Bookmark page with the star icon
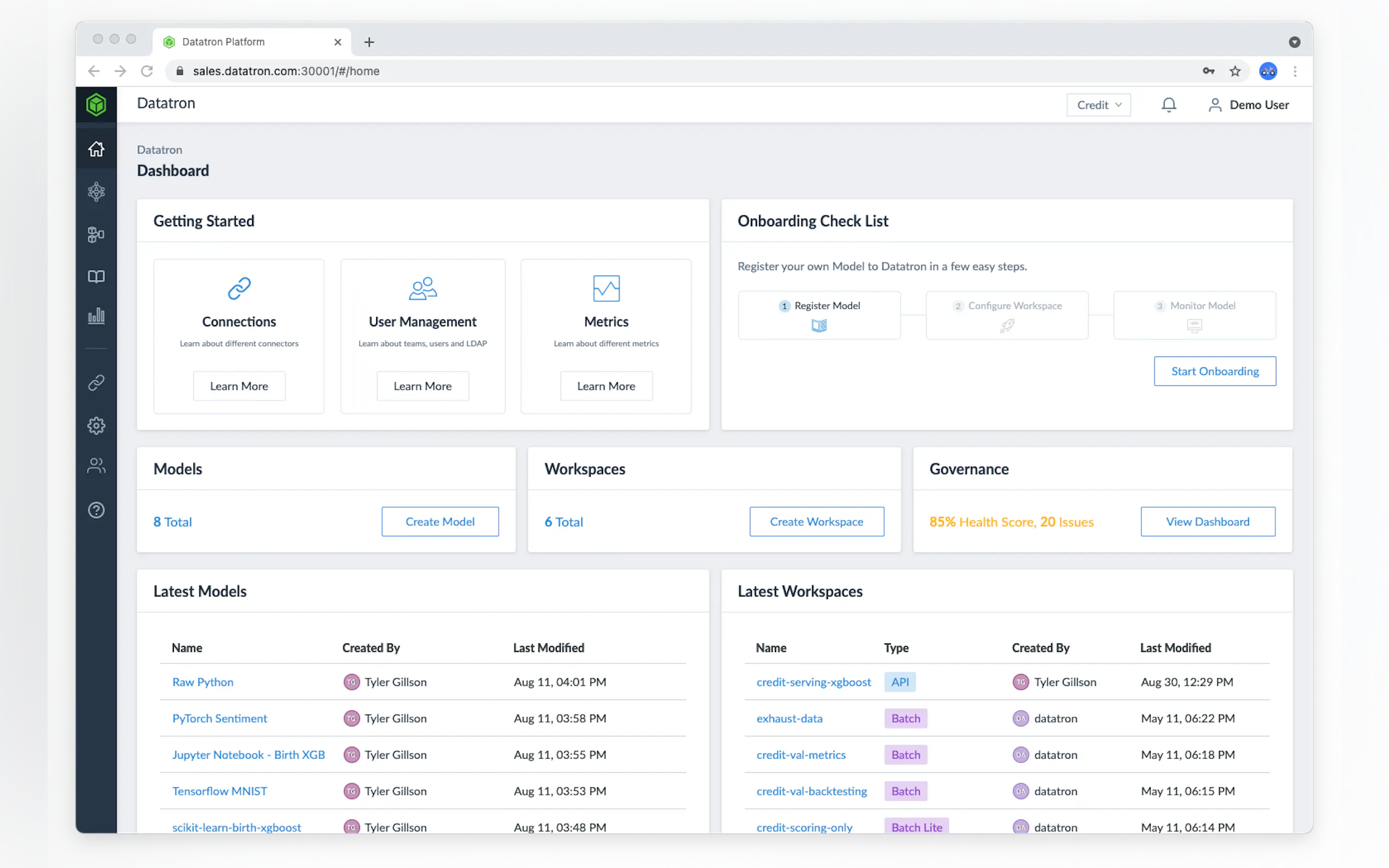1389x868 pixels. [1235, 71]
